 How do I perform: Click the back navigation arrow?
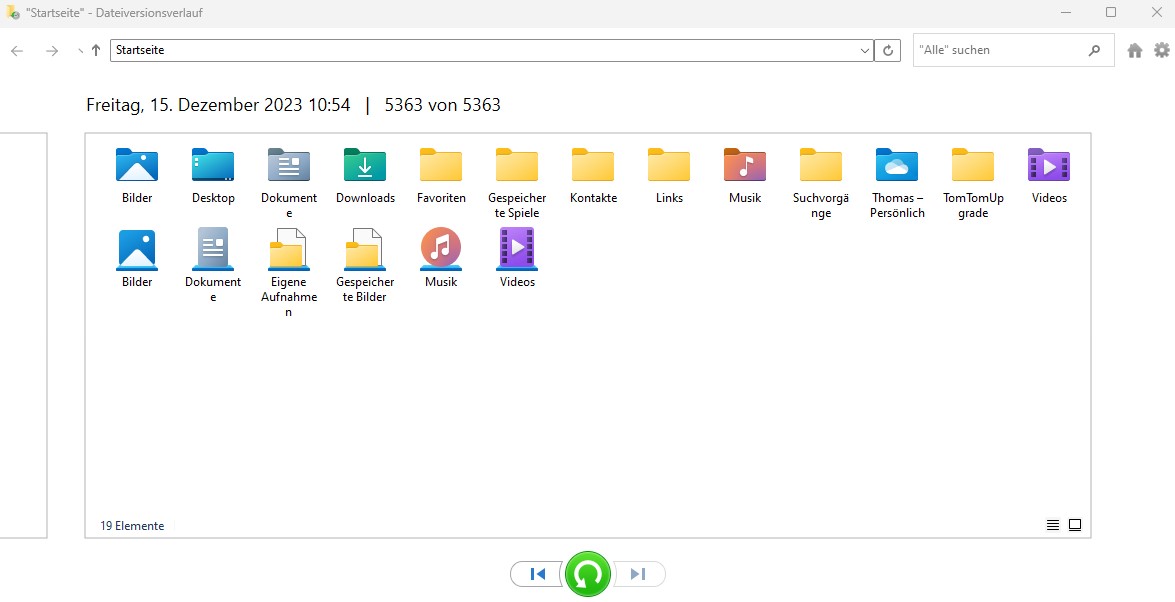[x=17, y=50]
